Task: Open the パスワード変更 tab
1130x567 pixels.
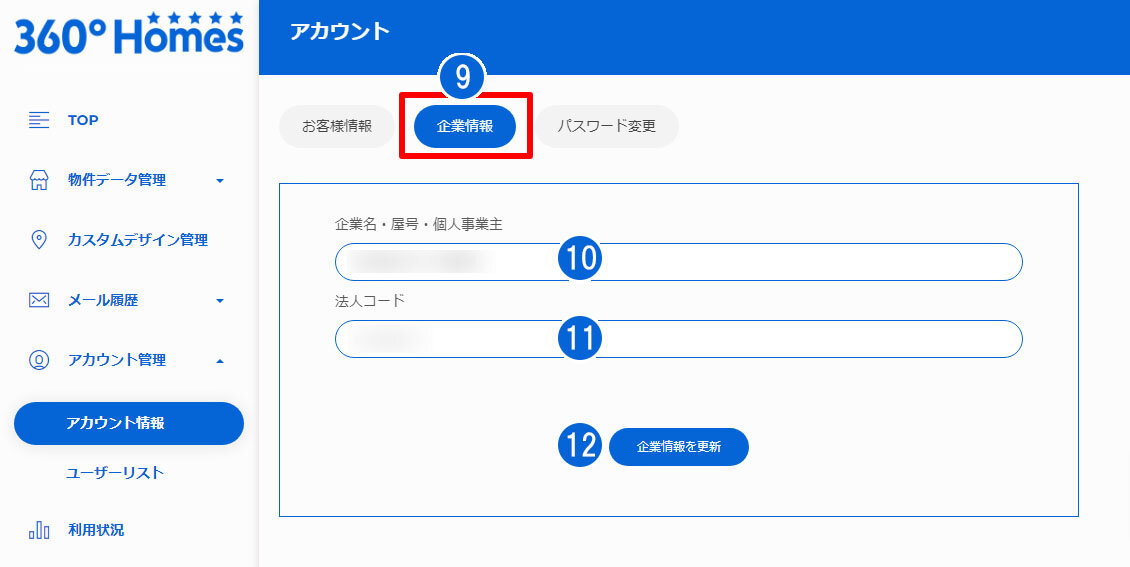Action: [606, 127]
